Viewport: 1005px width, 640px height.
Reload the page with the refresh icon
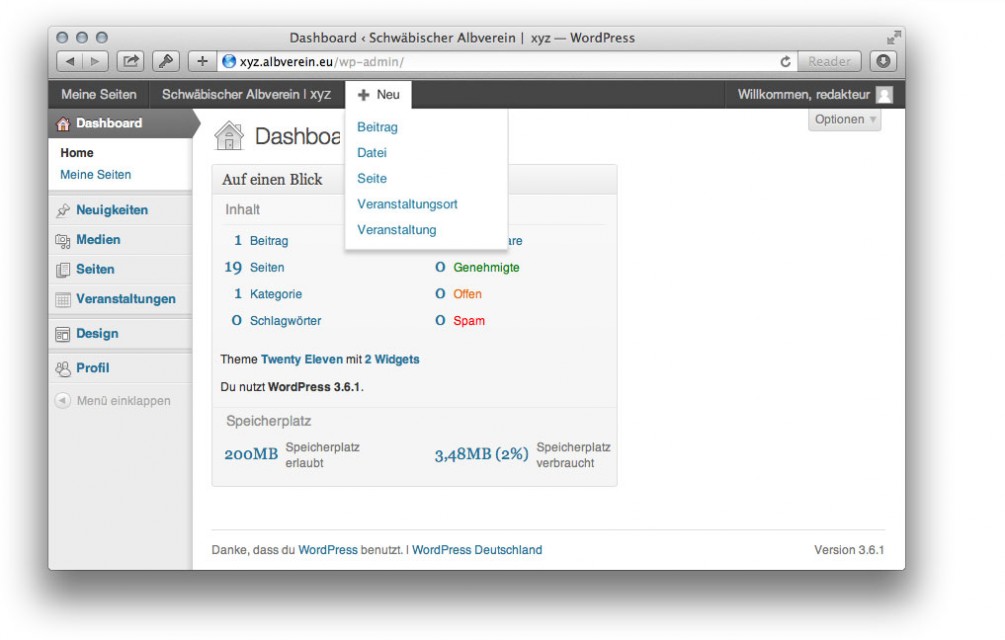(785, 62)
